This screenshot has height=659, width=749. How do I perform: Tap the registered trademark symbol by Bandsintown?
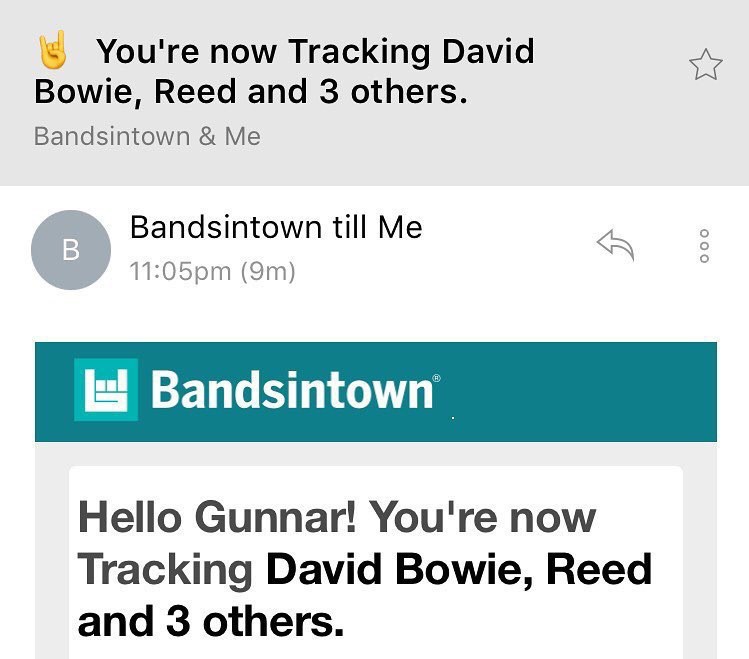click(x=436, y=378)
